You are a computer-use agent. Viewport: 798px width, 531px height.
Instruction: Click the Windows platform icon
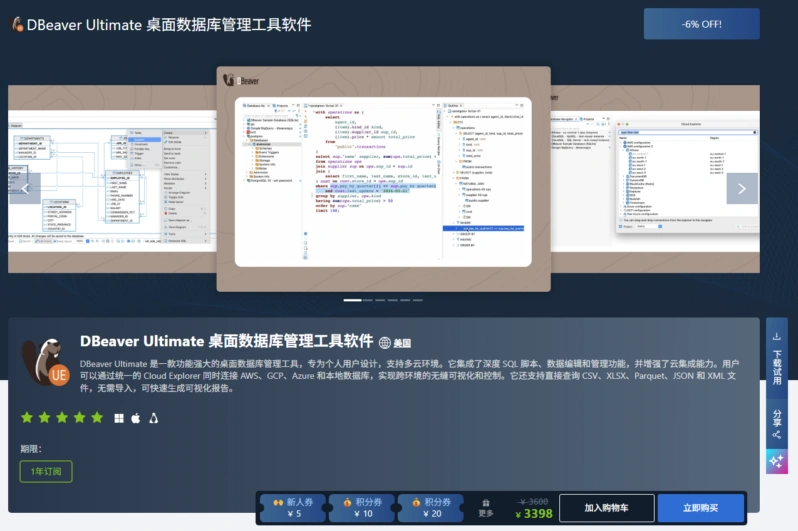tap(119, 418)
